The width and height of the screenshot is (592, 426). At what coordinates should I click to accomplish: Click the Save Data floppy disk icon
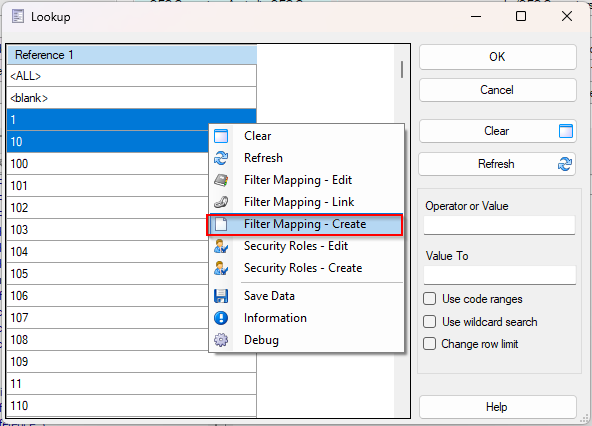[x=221, y=296]
